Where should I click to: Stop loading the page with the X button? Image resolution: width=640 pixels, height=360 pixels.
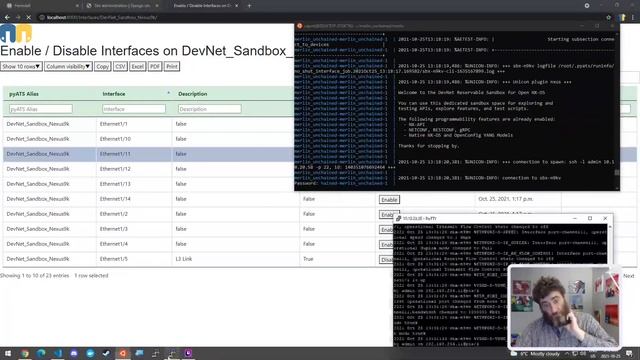click(x=29, y=18)
